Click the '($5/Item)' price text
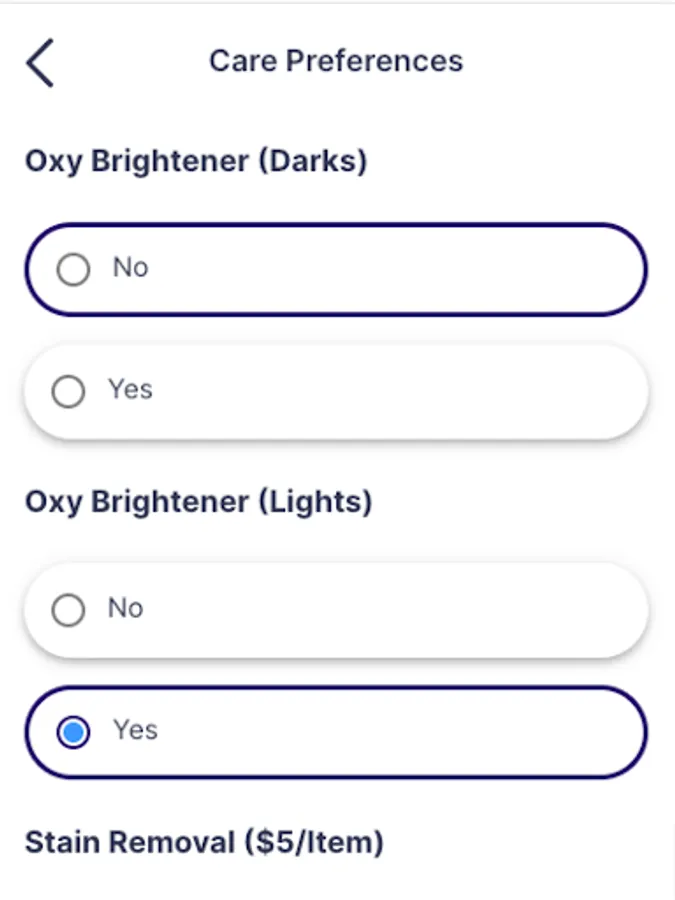The height and width of the screenshot is (900, 675). pos(314,842)
